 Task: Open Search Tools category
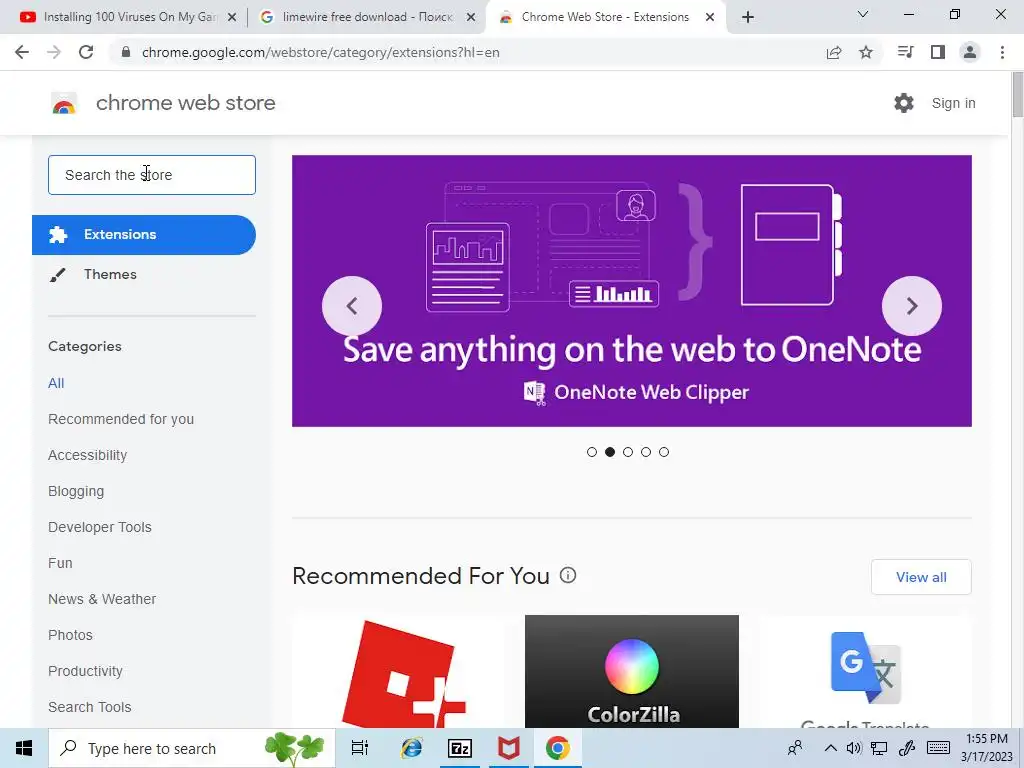coord(89,707)
